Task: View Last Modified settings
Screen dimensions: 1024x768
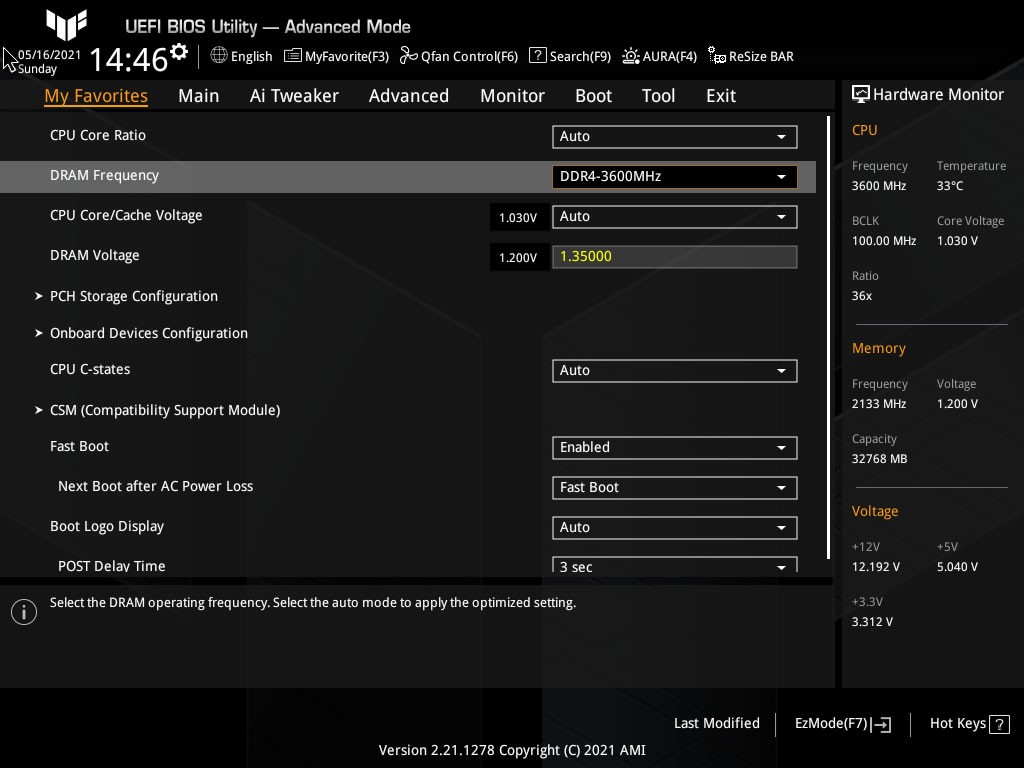Action: (x=716, y=723)
